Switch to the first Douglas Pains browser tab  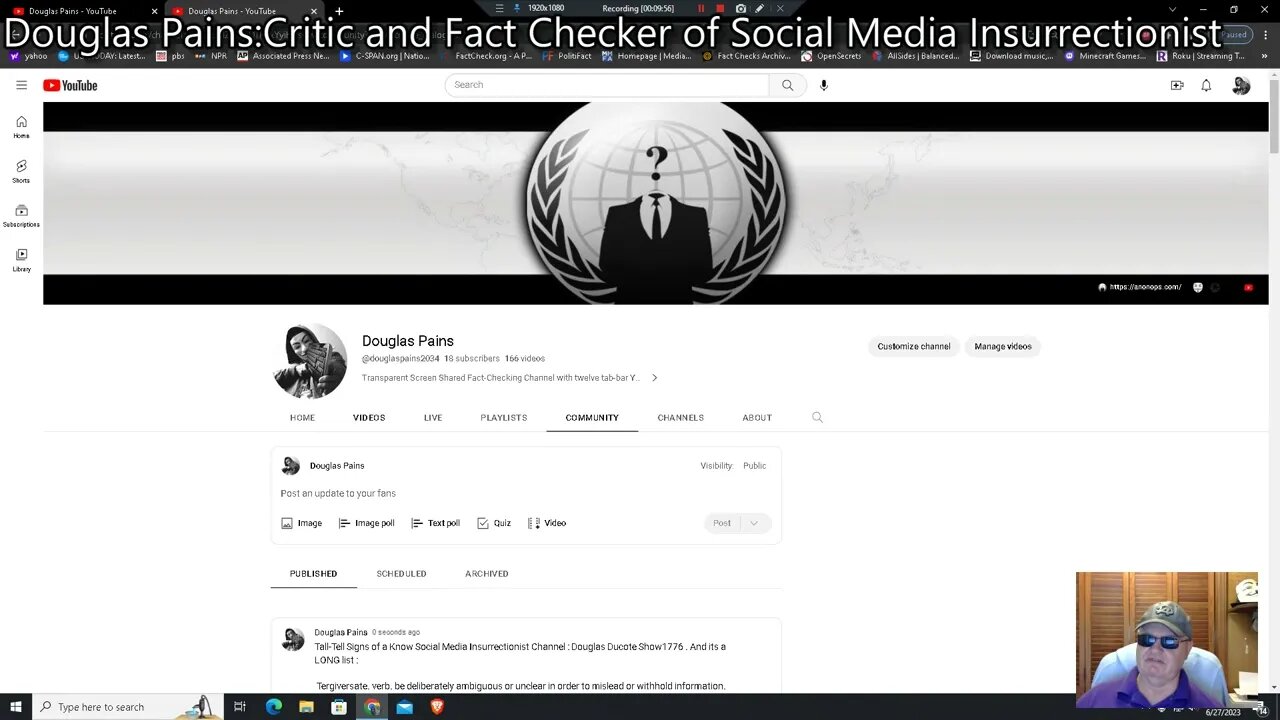[79, 11]
